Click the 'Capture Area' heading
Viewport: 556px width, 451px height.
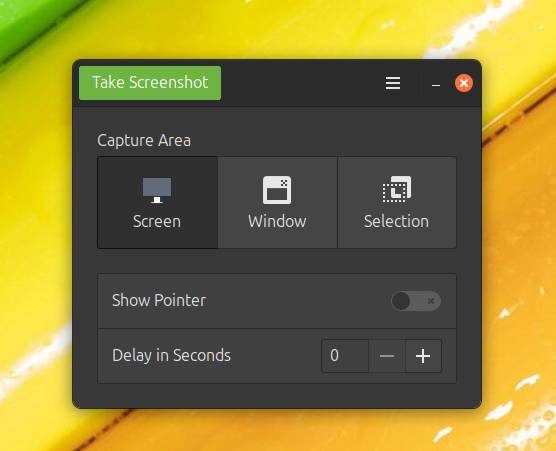(144, 140)
